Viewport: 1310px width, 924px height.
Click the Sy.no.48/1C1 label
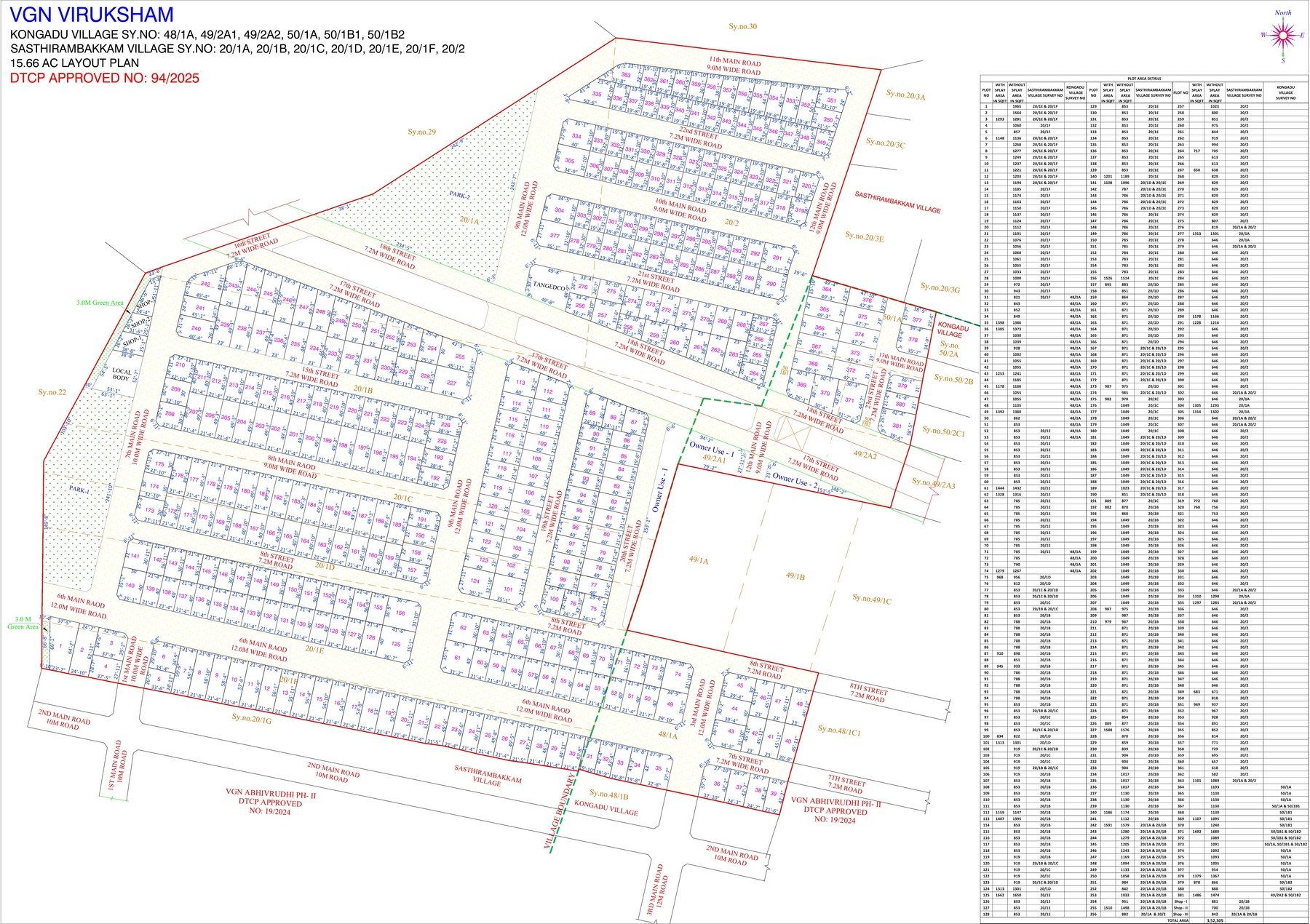pos(839,730)
